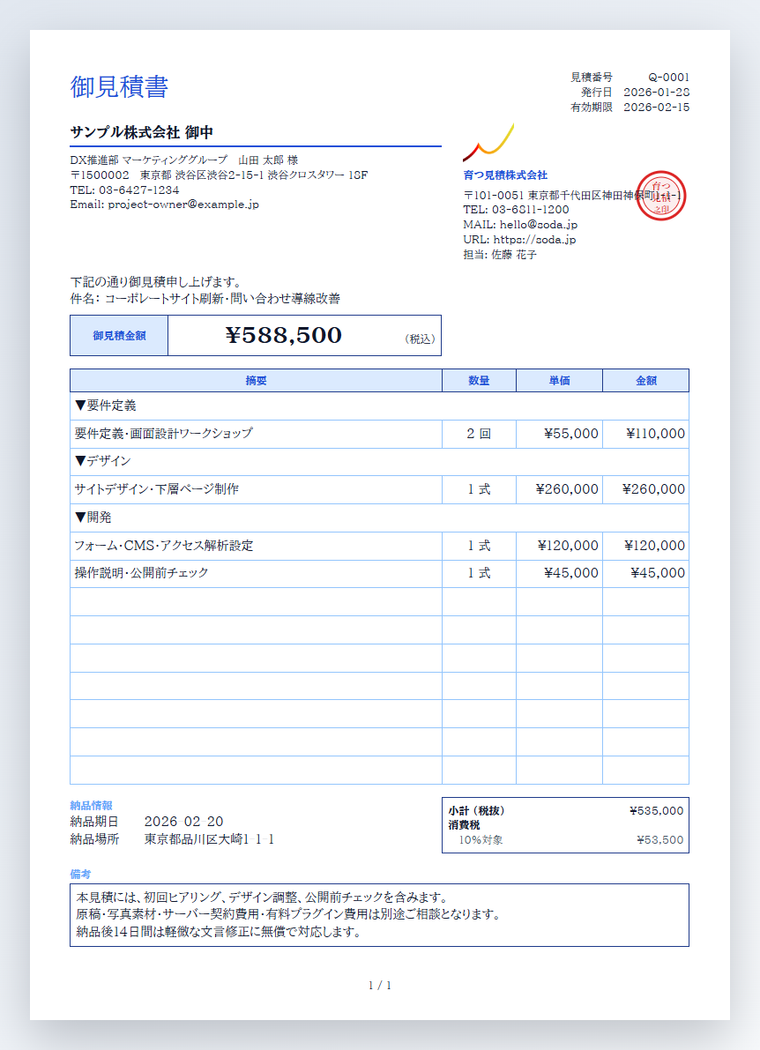Click the unit price ¥55,000
Viewport: 760px width, 1050px height.
click(571, 434)
